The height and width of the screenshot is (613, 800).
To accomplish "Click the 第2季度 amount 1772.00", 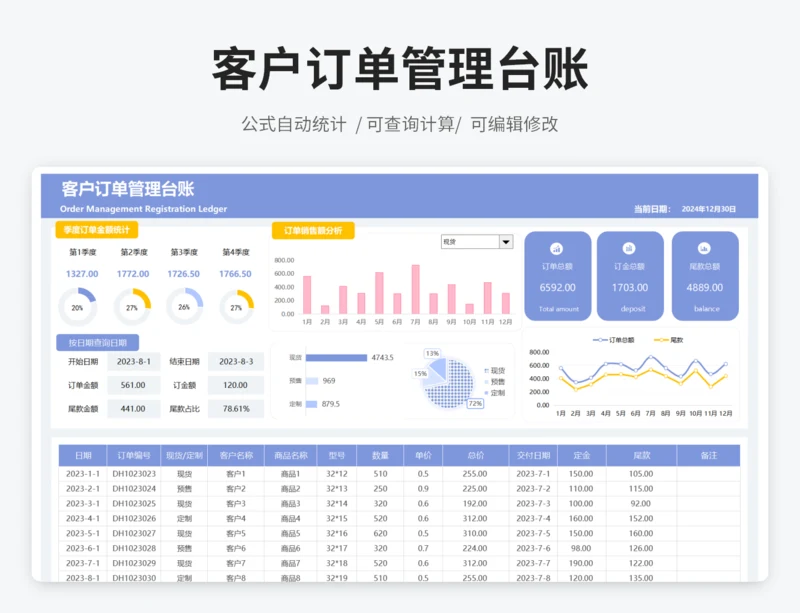I will (x=133, y=274).
